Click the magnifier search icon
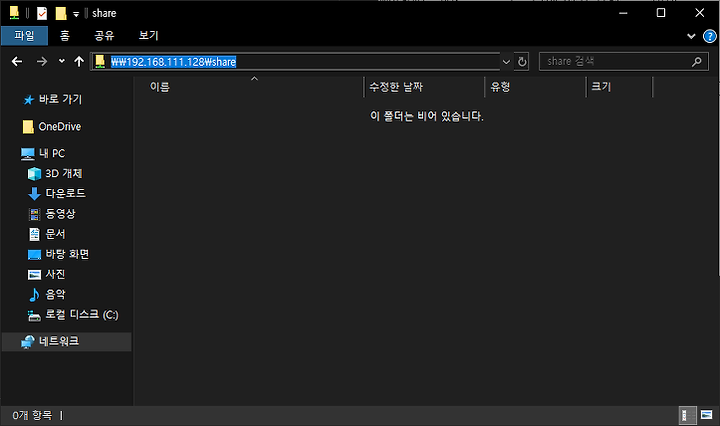 pos(697,62)
